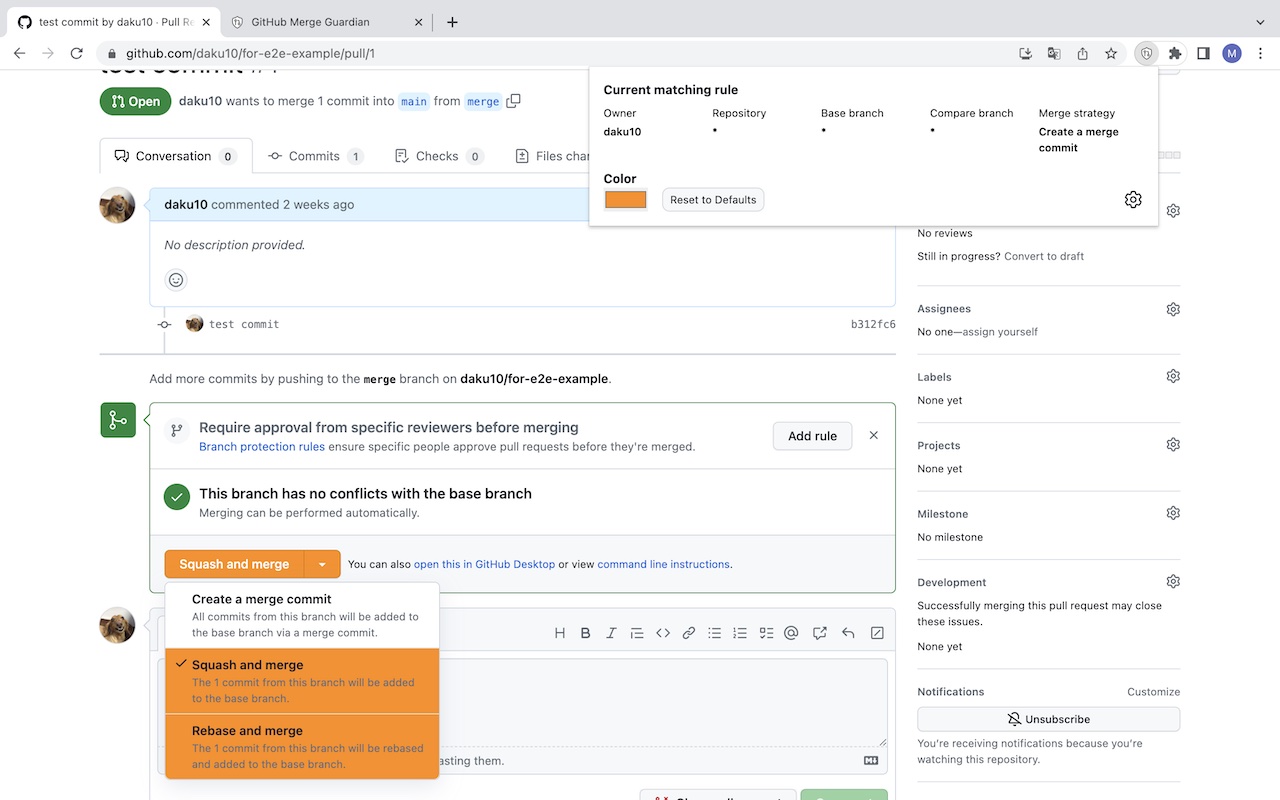This screenshot has width=1280, height=800.
Task: Open the merge method dropdown arrow
Action: [x=322, y=563]
